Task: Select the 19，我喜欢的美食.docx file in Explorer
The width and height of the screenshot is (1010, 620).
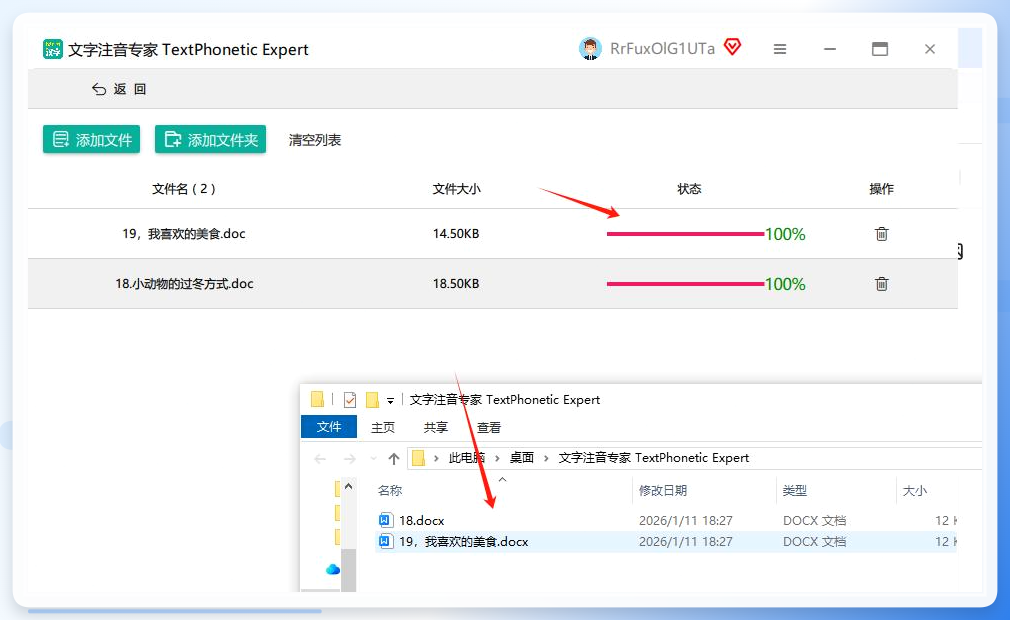Action: (464, 541)
